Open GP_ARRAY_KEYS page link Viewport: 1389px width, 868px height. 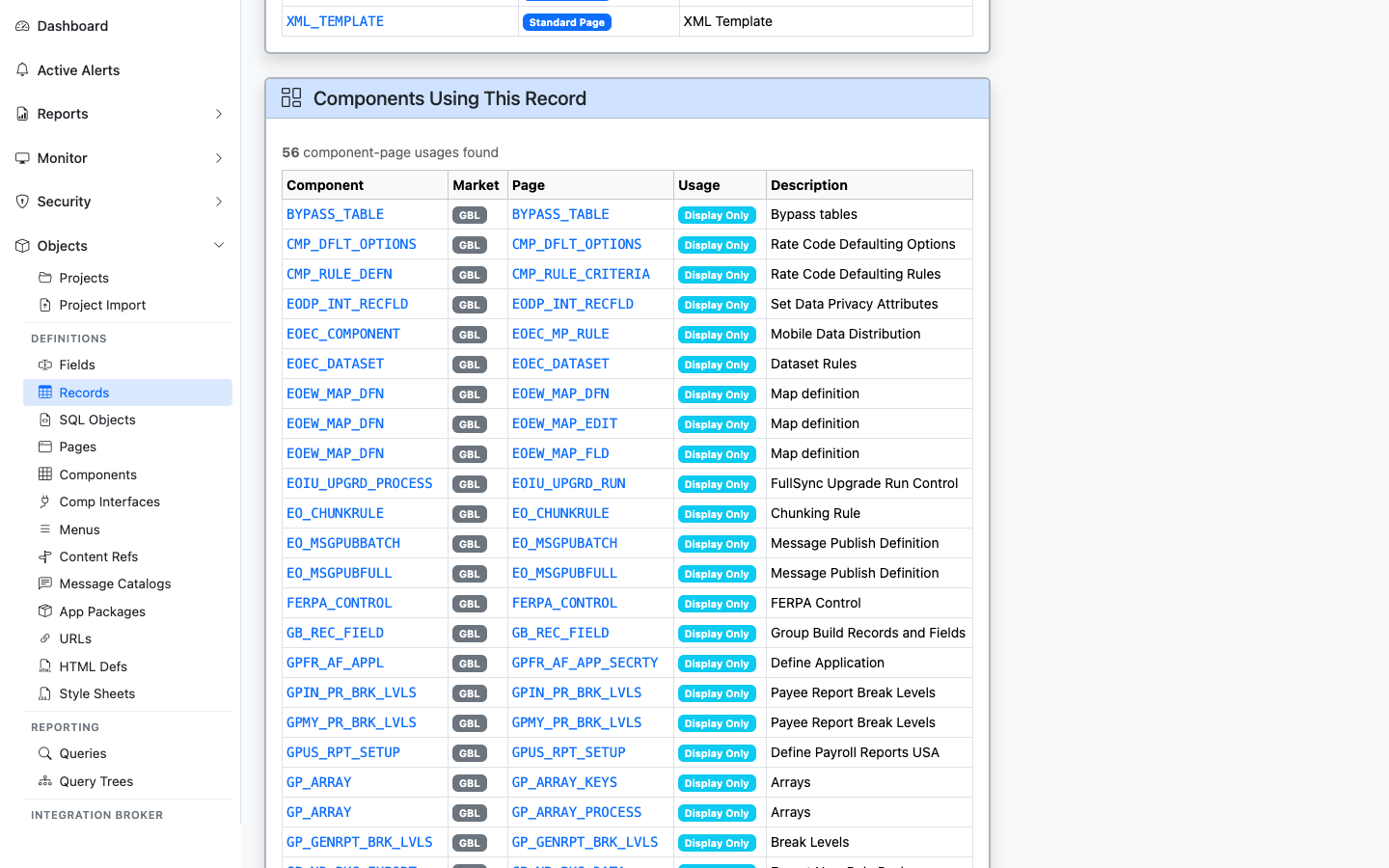tap(564, 782)
